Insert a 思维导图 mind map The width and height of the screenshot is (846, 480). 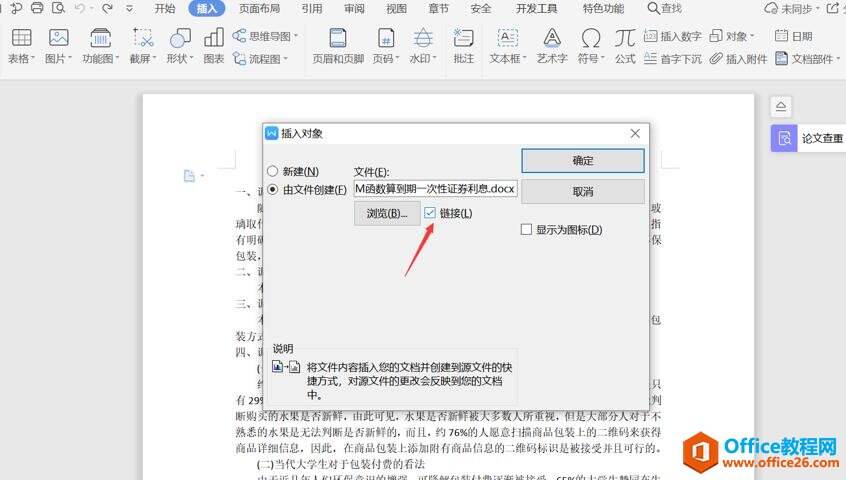265,36
